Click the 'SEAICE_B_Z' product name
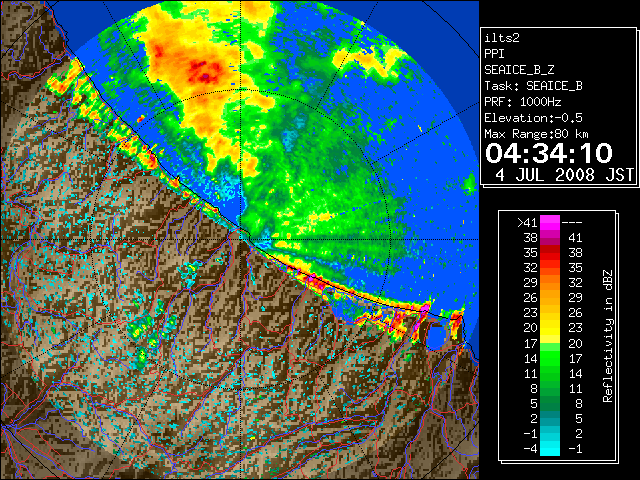This screenshot has height=480, width=640. point(519,70)
